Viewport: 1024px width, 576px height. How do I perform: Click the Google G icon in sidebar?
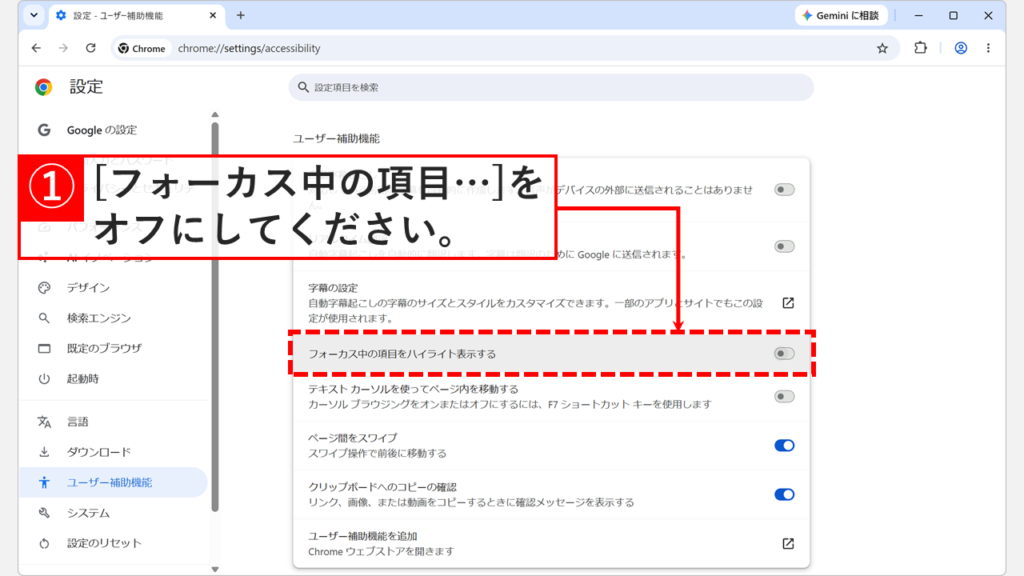click(x=44, y=130)
